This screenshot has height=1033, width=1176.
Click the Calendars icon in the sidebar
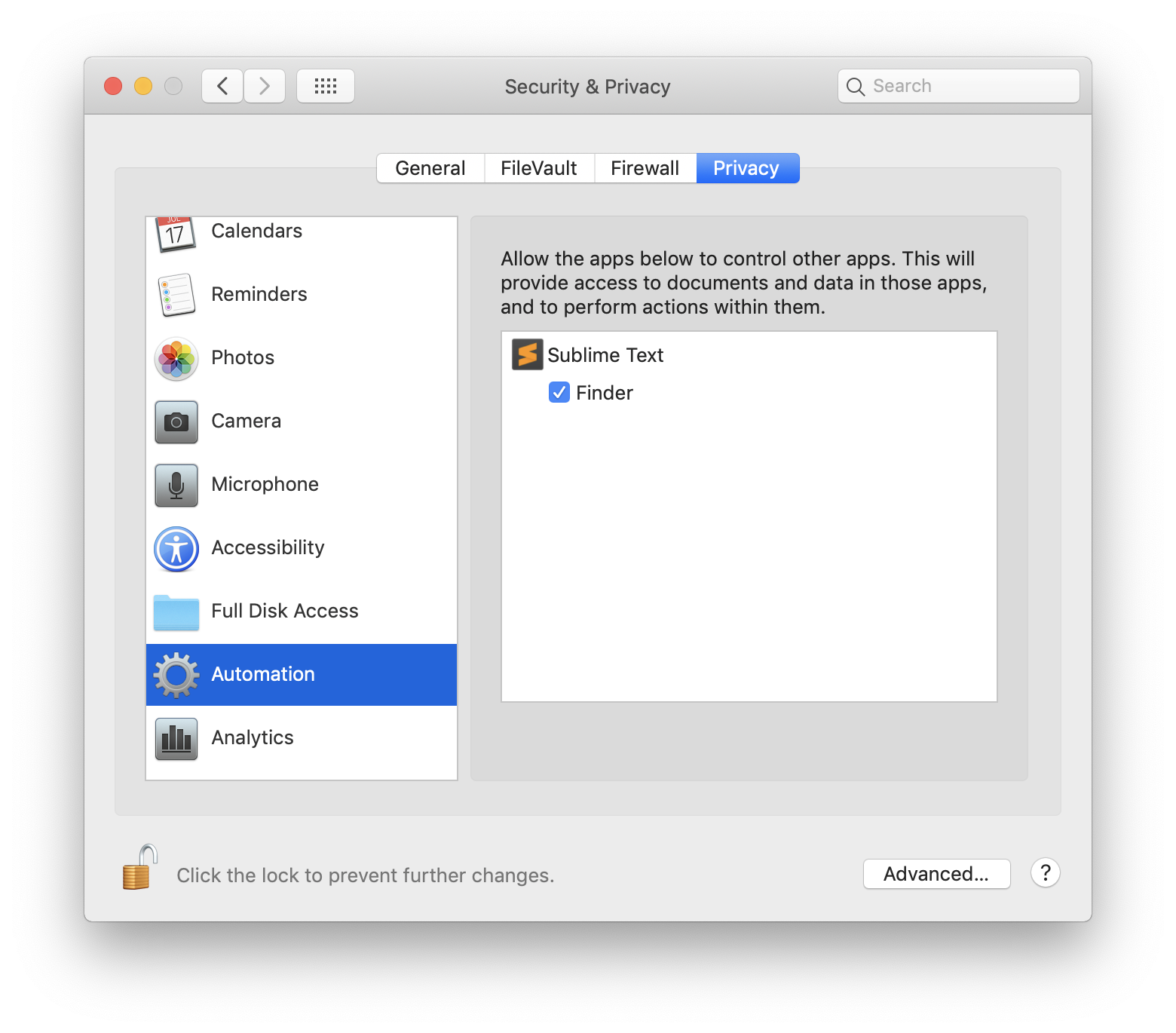point(176,234)
